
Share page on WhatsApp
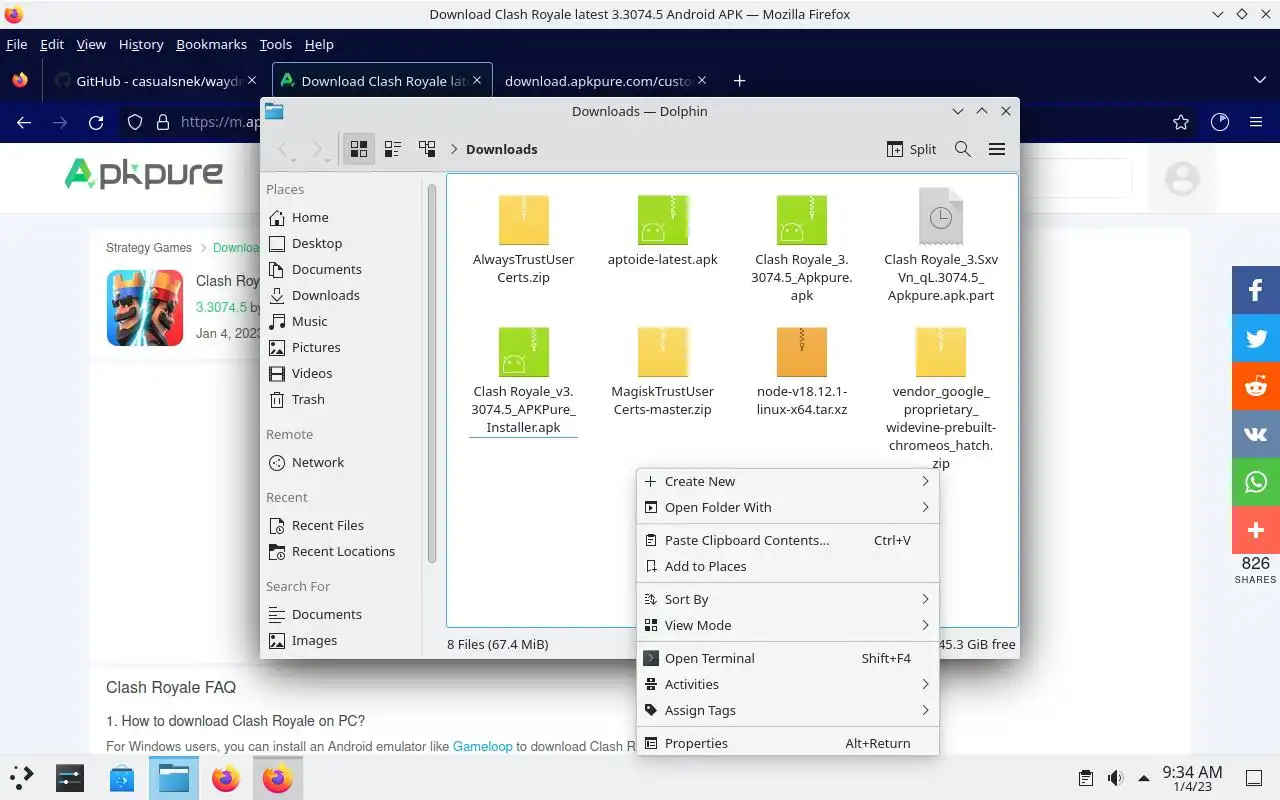(1256, 482)
